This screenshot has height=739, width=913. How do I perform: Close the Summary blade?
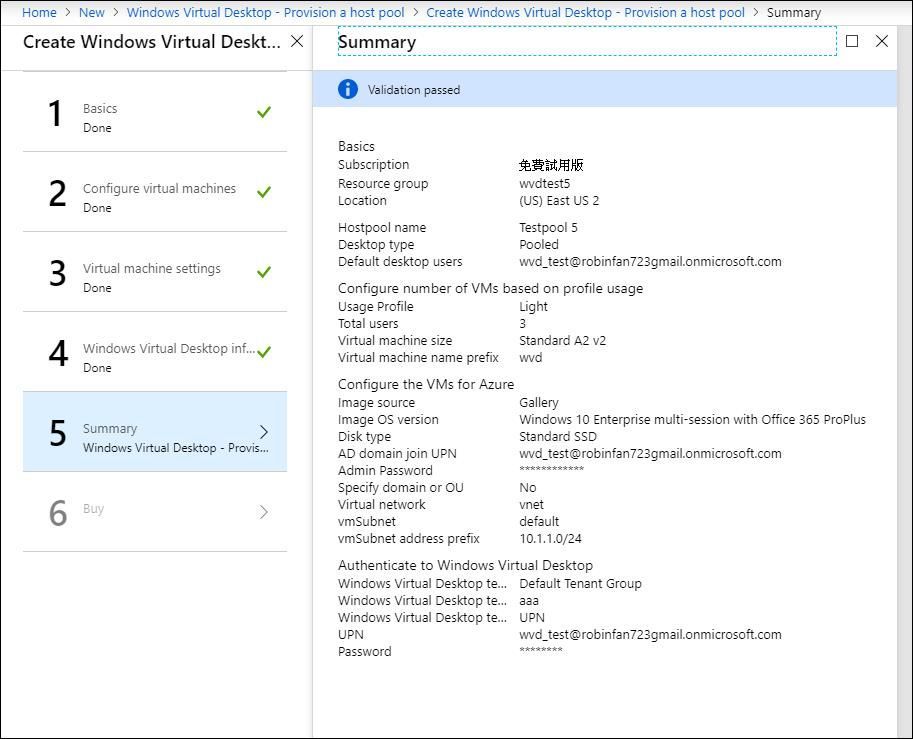[x=882, y=41]
